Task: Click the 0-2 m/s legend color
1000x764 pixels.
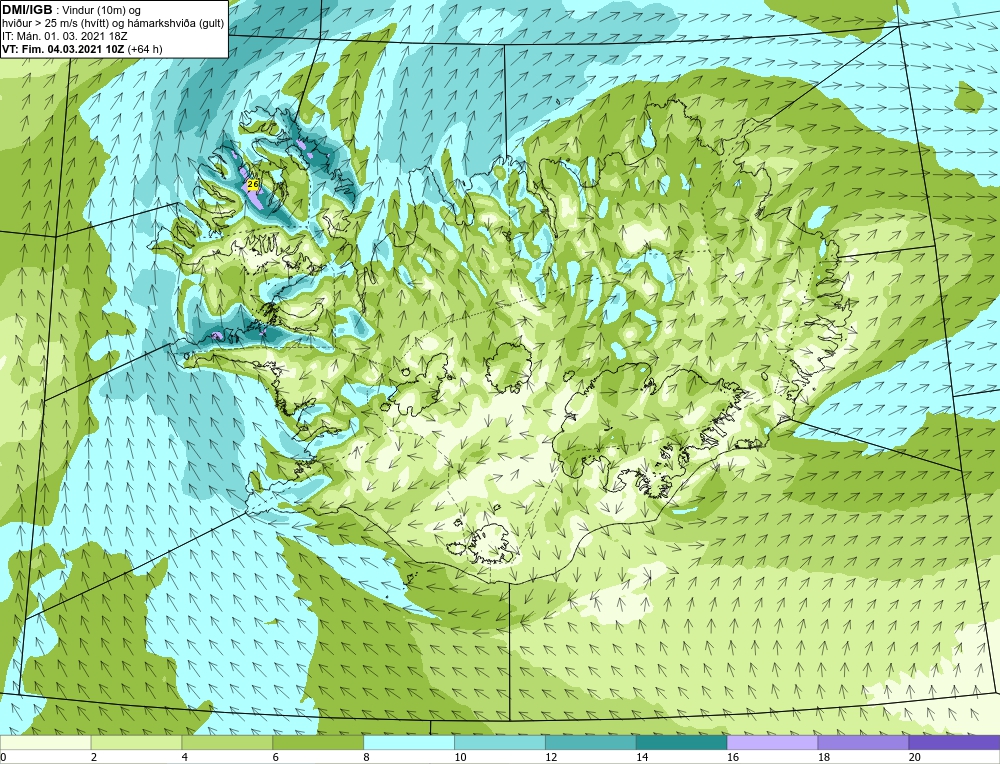Action: tap(45, 743)
